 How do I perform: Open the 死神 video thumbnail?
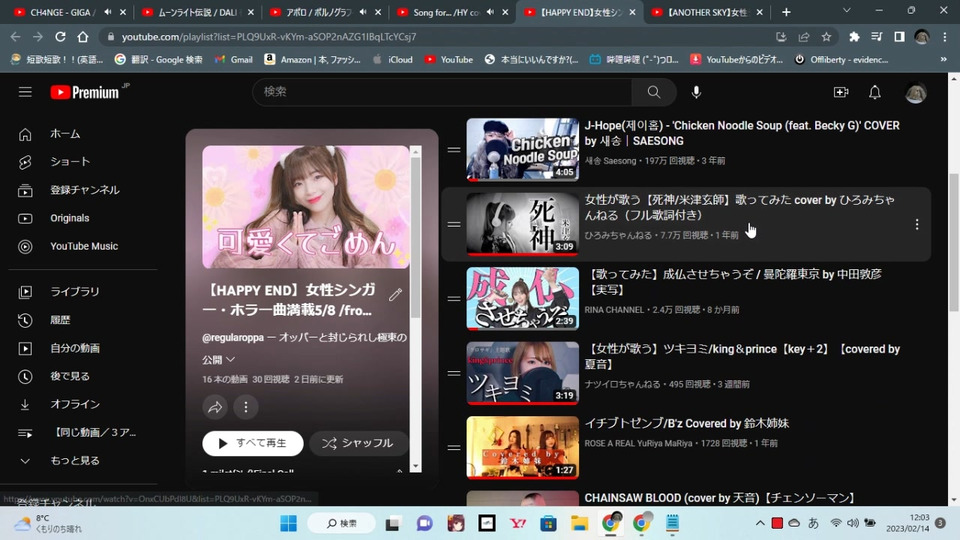[x=522, y=224]
